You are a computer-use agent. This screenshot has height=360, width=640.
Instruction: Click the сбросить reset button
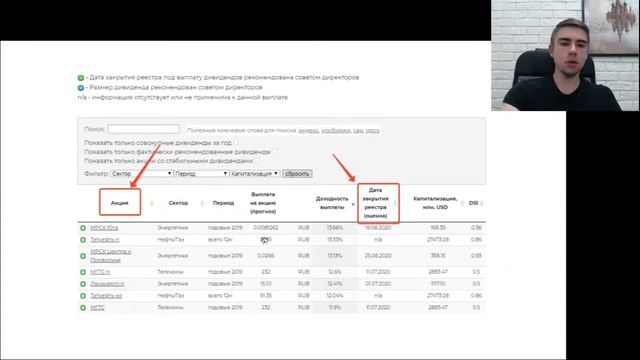297,173
